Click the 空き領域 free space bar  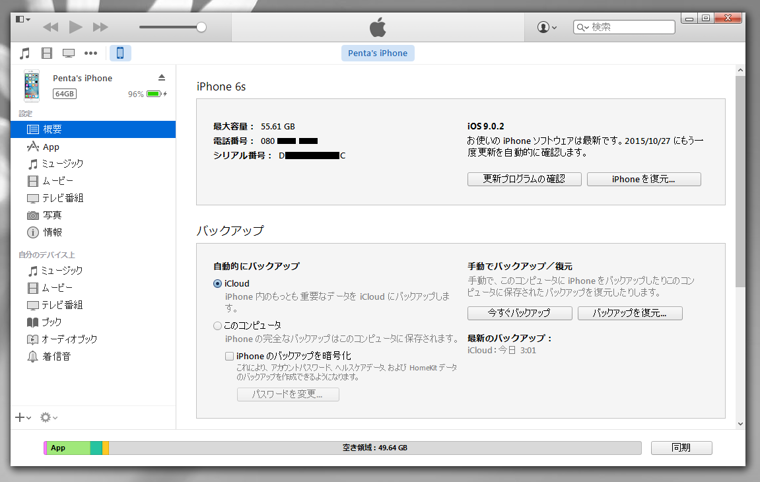click(375, 448)
